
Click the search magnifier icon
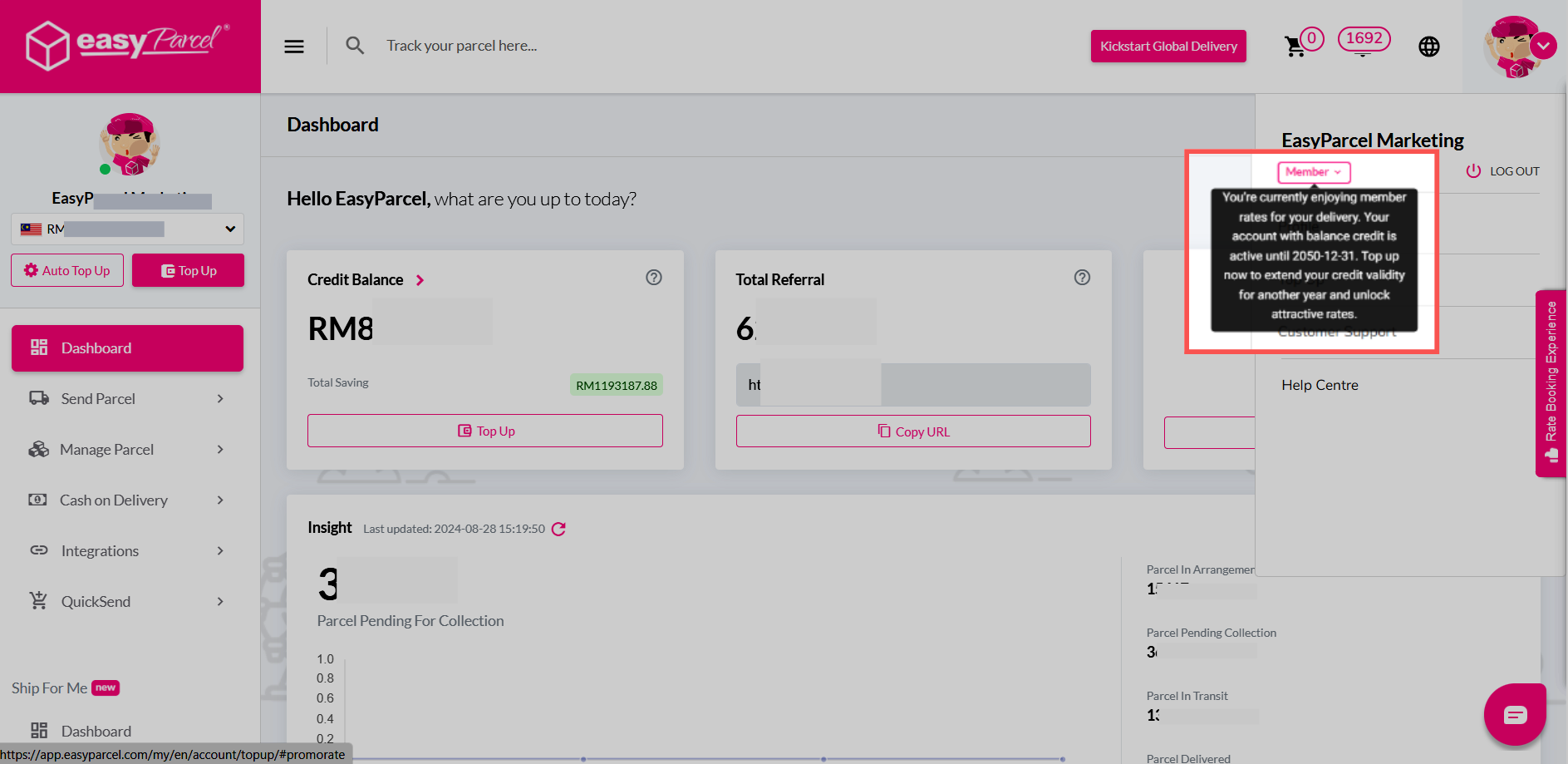355,46
